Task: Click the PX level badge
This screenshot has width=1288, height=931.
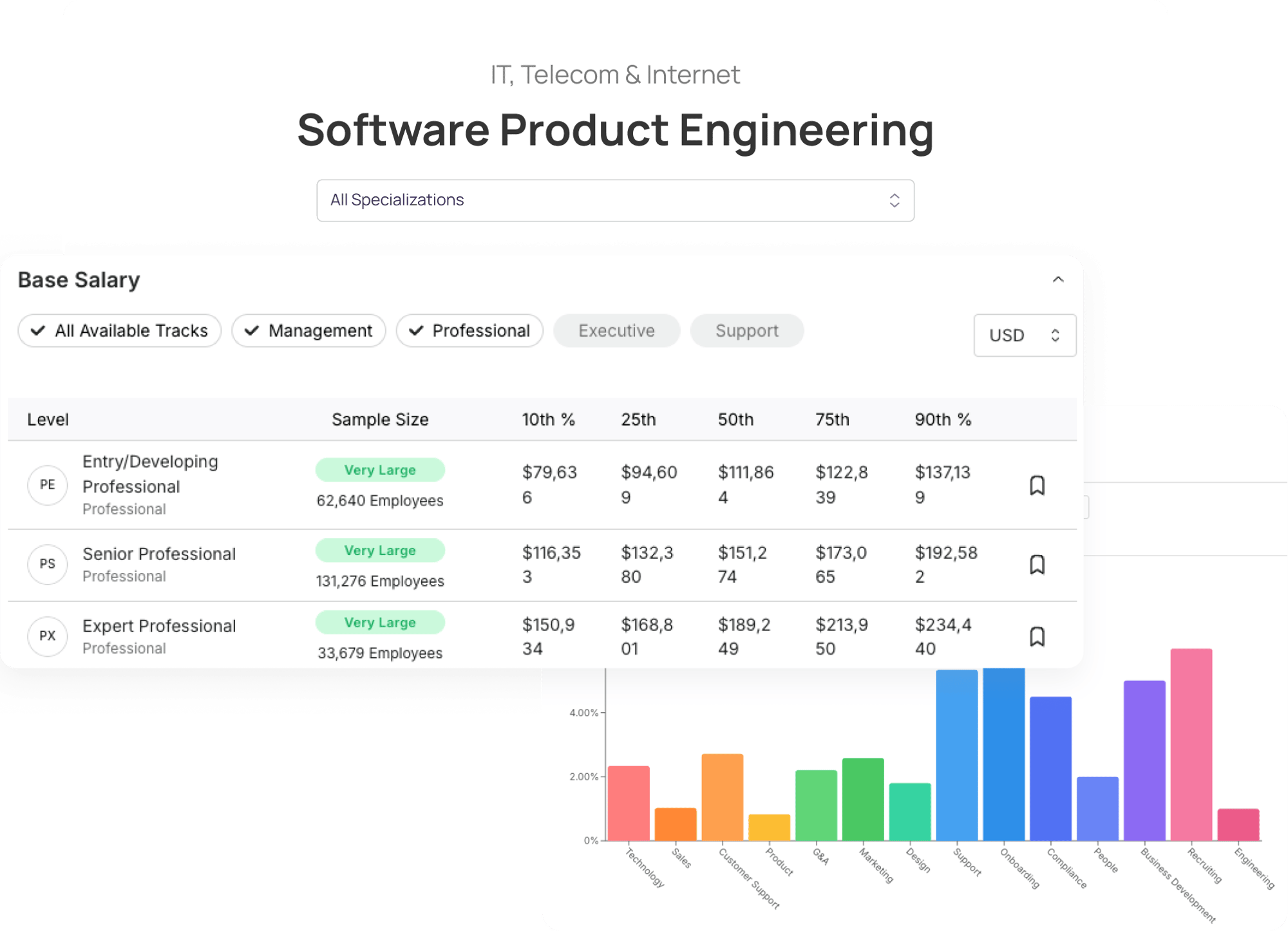Action: [48, 636]
